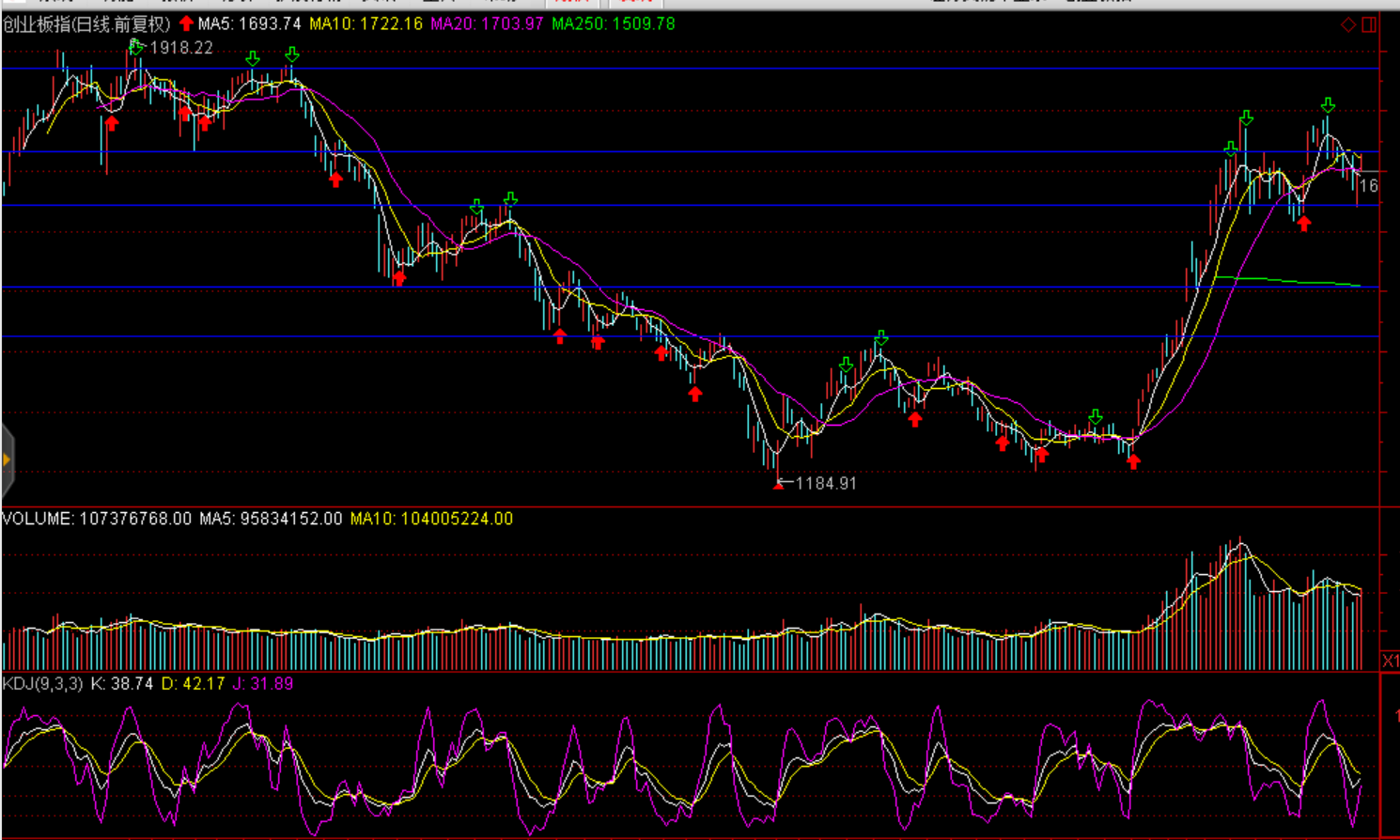Click the red marker at the 1184.91 low

pyautogui.click(x=778, y=485)
